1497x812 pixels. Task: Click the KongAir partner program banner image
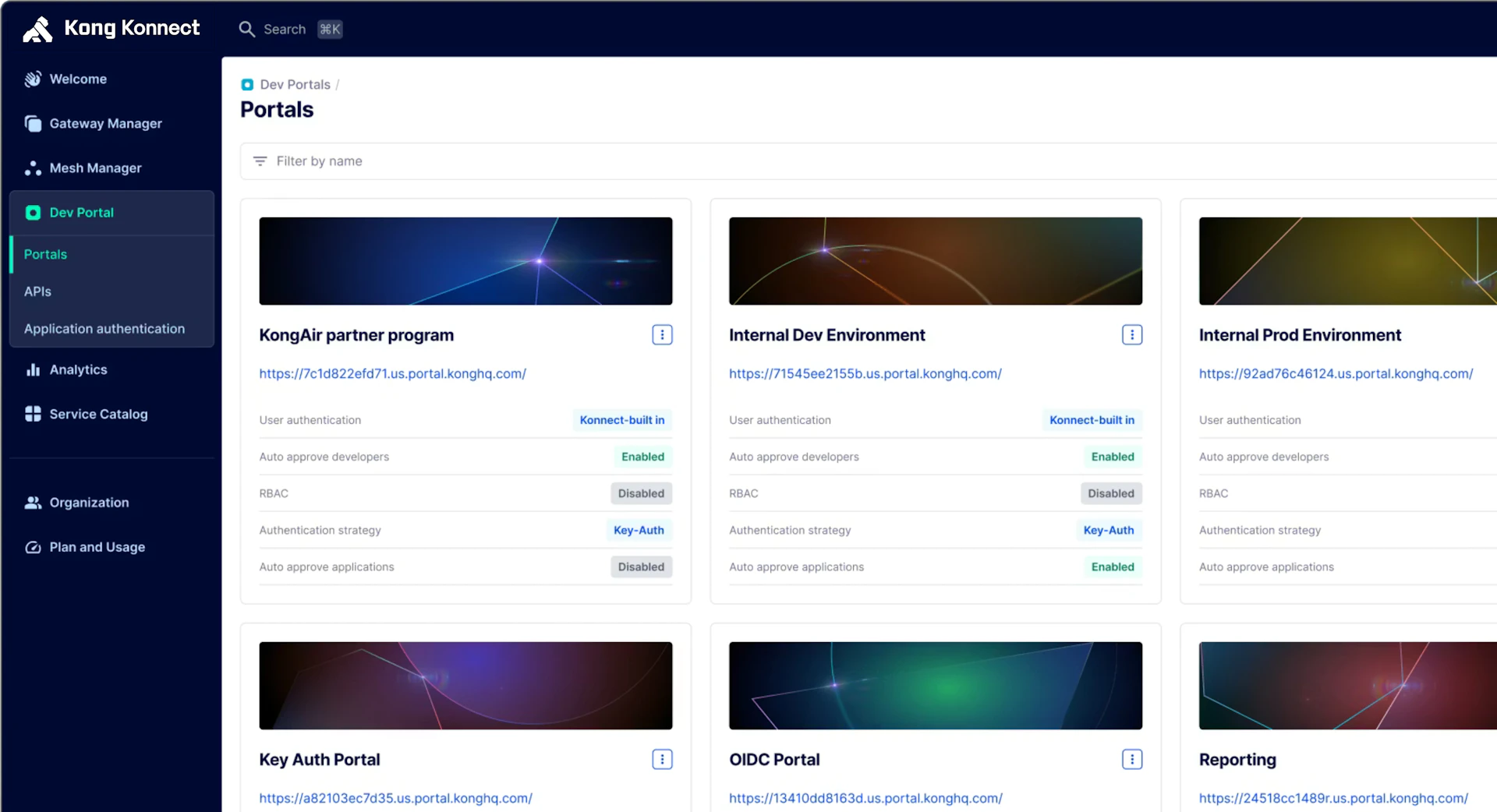(x=465, y=261)
